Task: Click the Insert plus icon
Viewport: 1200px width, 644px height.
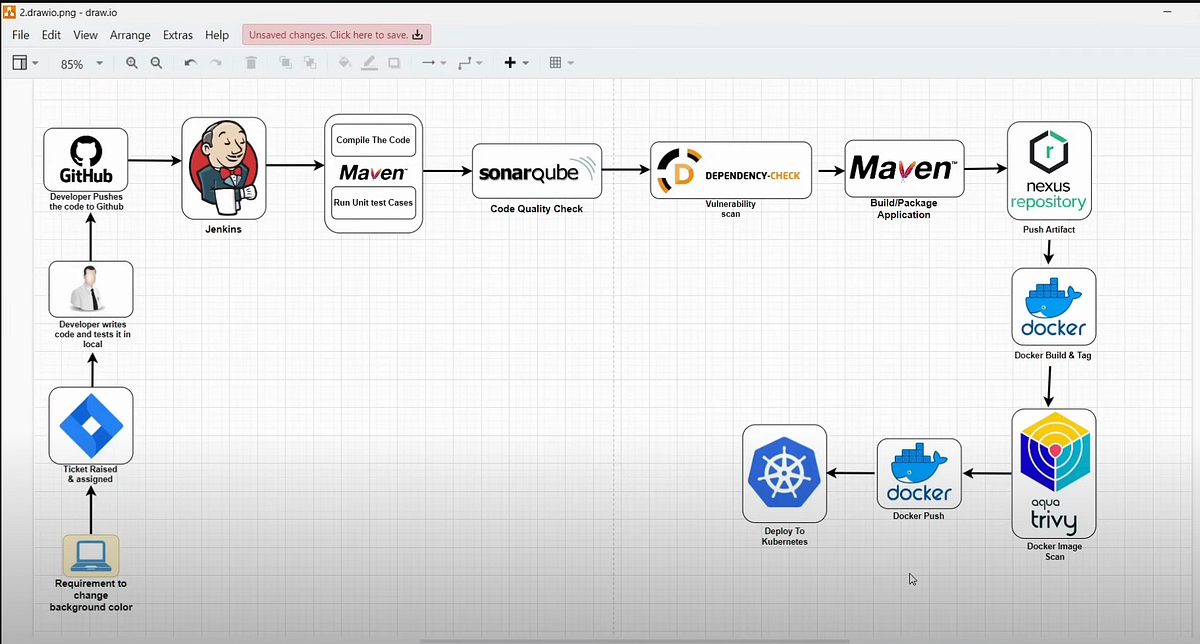Action: click(509, 62)
